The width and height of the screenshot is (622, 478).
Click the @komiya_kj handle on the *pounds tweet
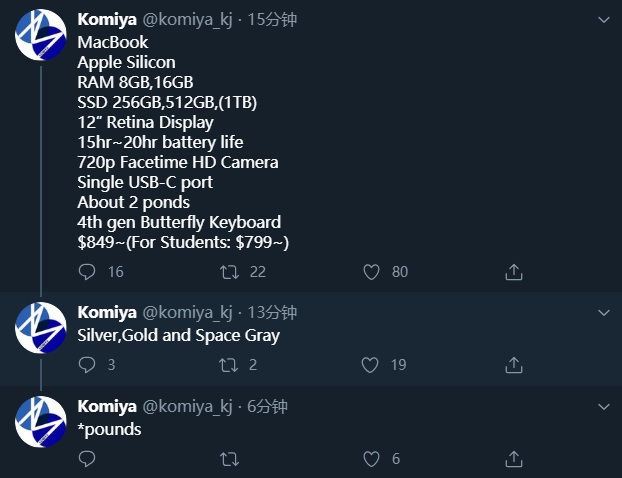187,407
